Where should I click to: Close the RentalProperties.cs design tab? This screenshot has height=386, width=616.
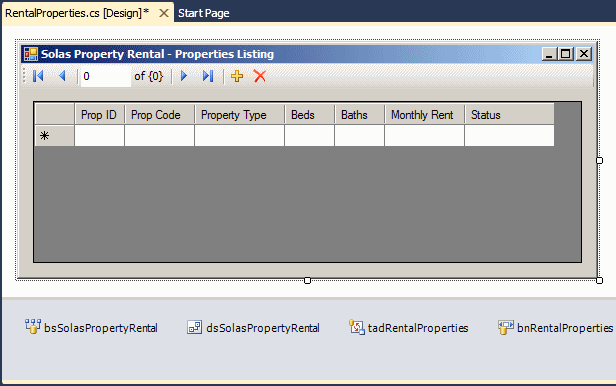click(164, 13)
